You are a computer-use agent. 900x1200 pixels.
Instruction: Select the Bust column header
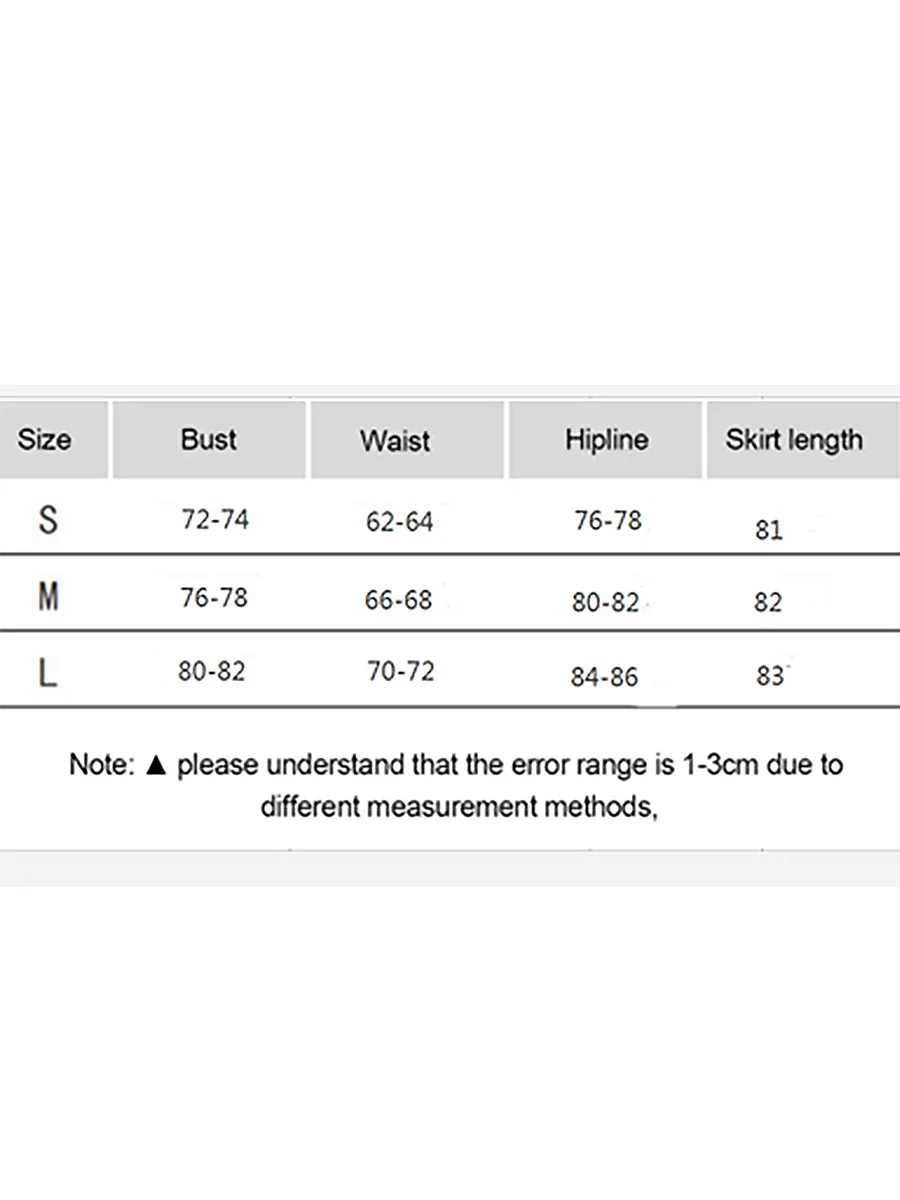point(209,440)
